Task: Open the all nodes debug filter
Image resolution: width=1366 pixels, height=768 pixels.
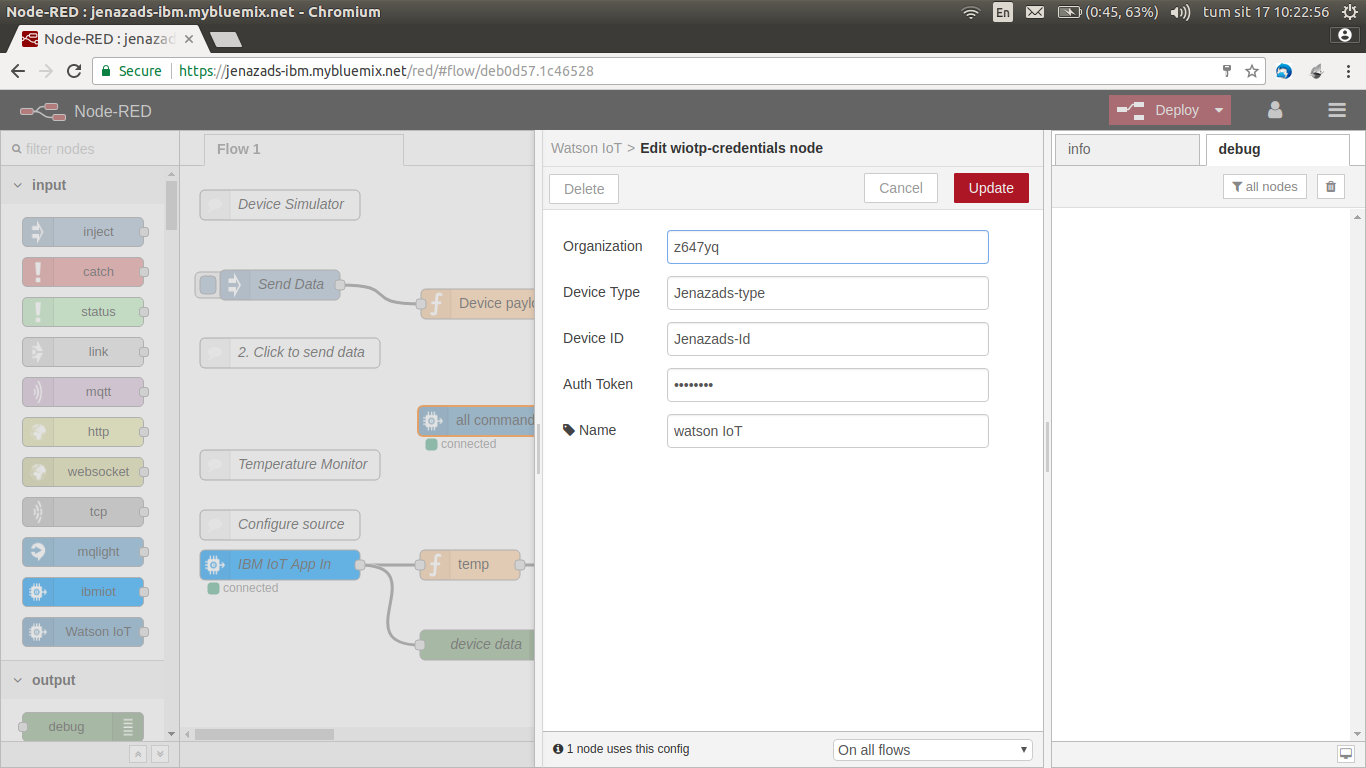Action: [1264, 186]
